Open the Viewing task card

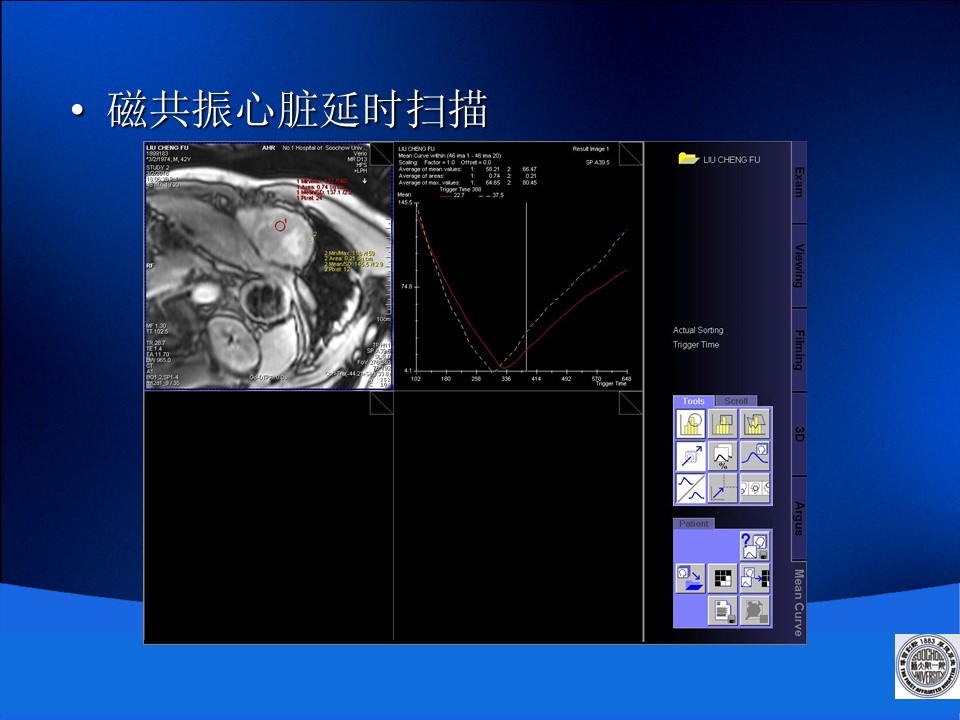[x=798, y=266]
